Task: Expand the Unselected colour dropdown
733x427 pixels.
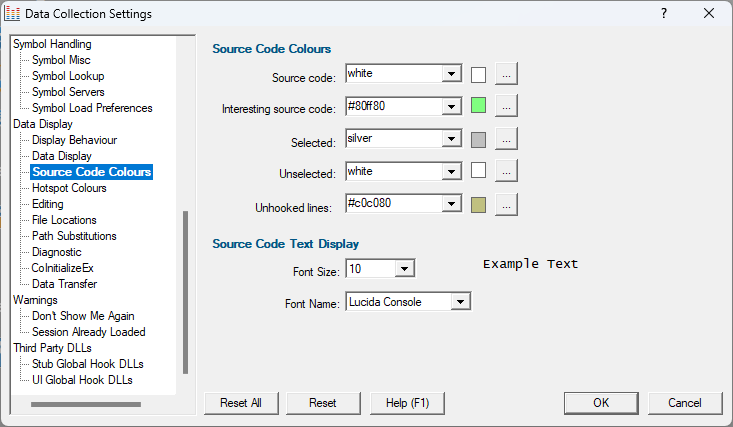Action: point(451,172)
